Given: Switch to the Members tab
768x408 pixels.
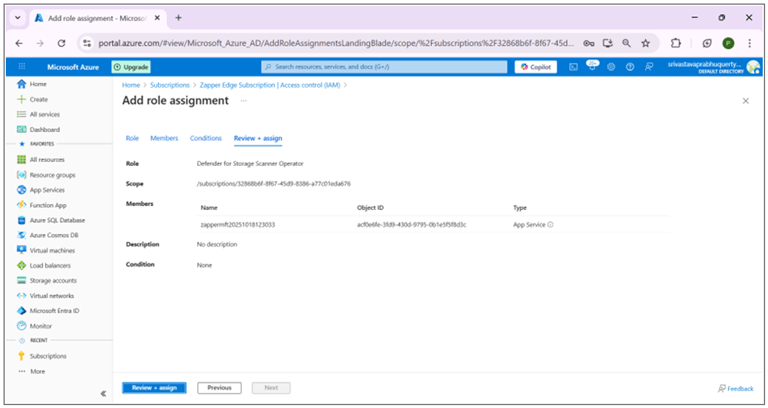Looking at the screenshot, I should point(164,138).
